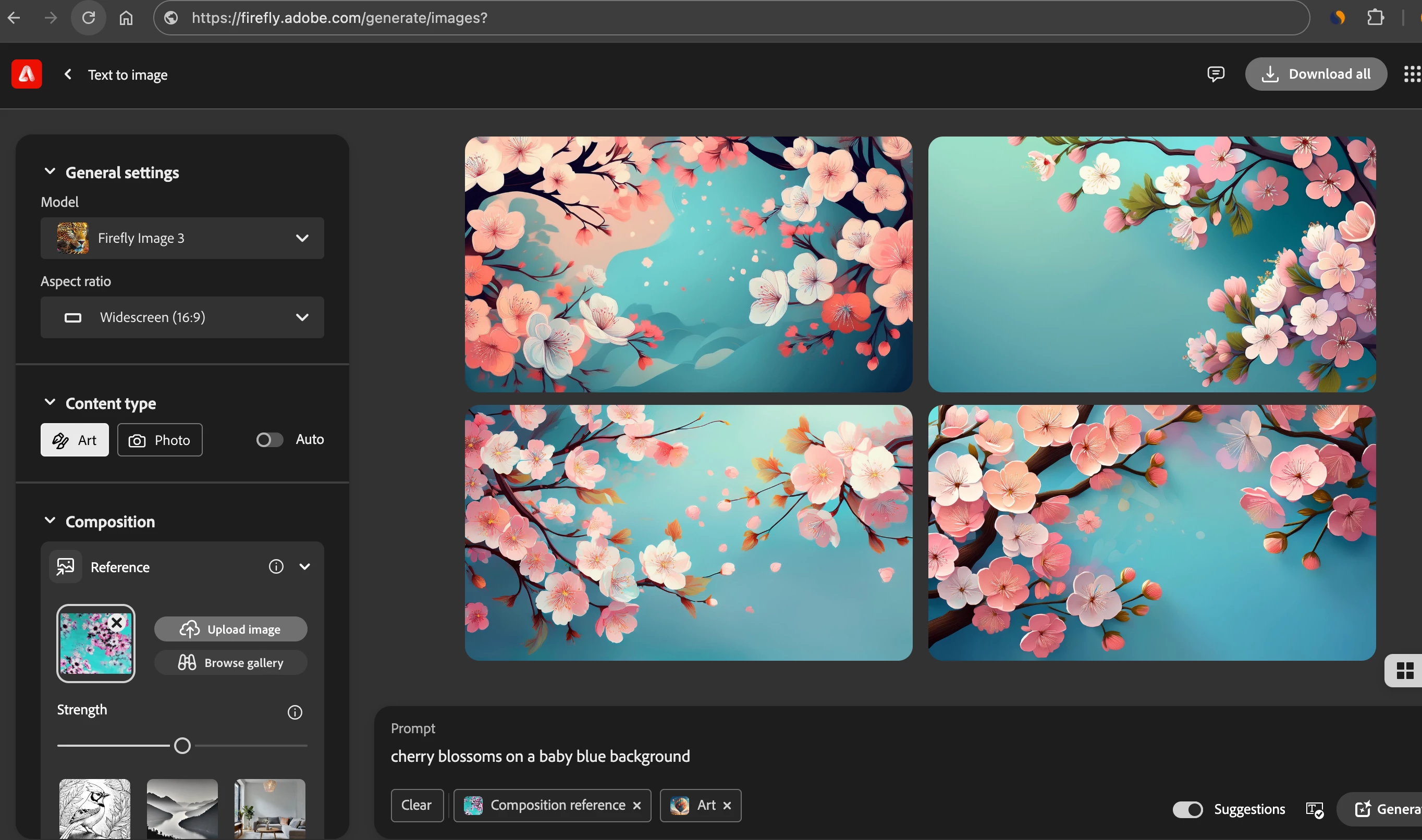Click the Download all button
Screen dimensions: 1422x840
coord(1316,74)
